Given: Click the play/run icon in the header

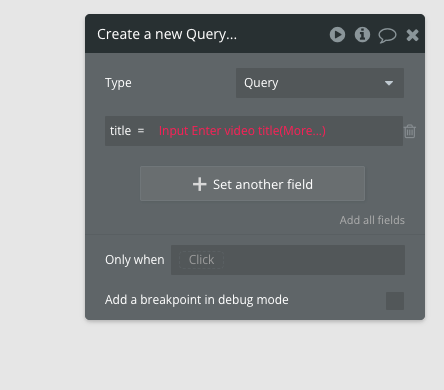Looking at the screenshot, I should 337,35.
